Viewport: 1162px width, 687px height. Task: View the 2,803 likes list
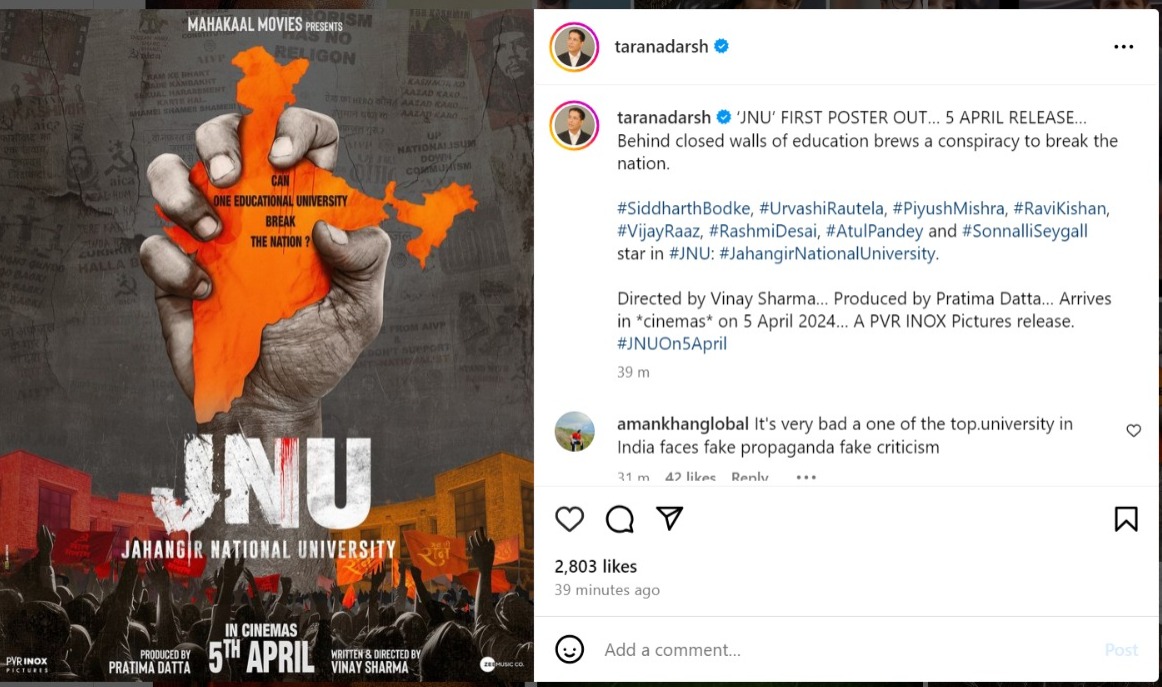tap(595, 566)
